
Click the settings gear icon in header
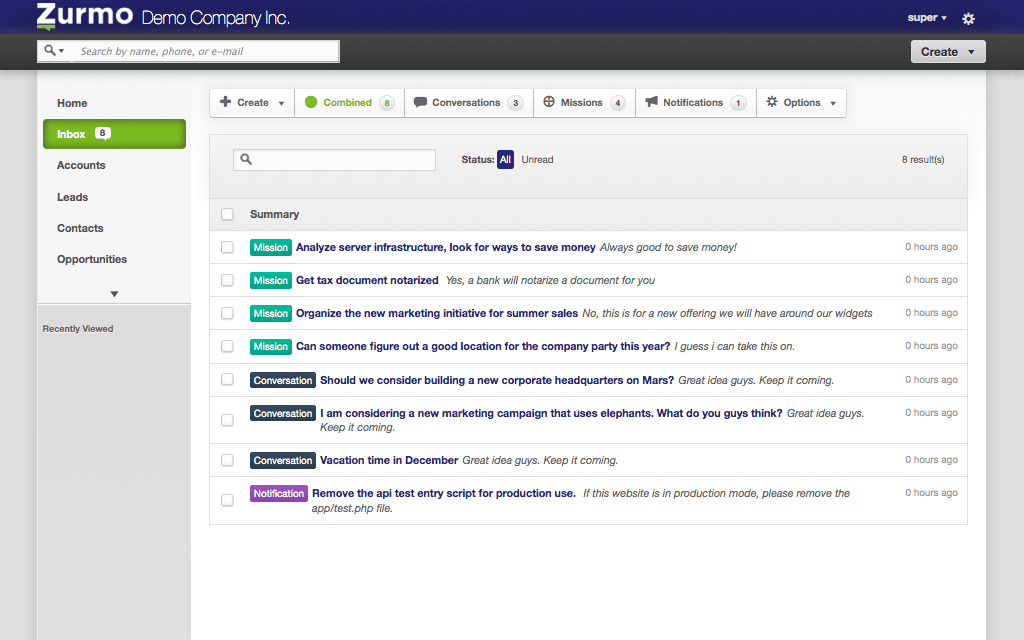[968, 19]
